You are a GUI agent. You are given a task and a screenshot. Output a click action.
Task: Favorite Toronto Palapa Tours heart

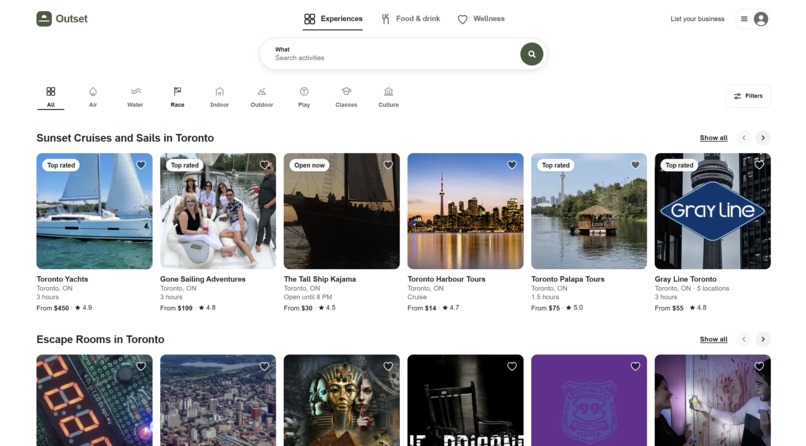(x=635, y=165)
